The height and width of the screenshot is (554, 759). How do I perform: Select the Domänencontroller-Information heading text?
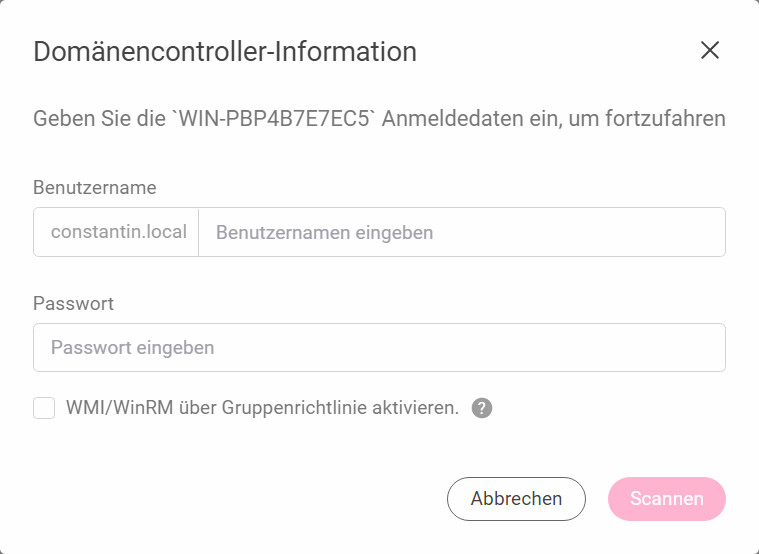(225, 51)
